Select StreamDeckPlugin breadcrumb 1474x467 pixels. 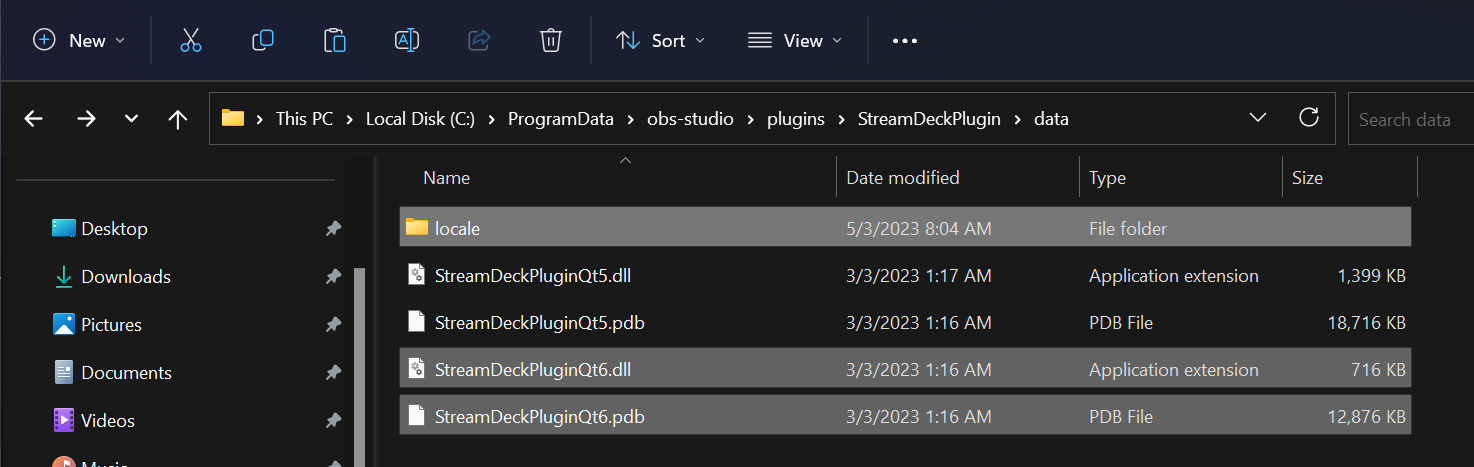tap(930, 119)
